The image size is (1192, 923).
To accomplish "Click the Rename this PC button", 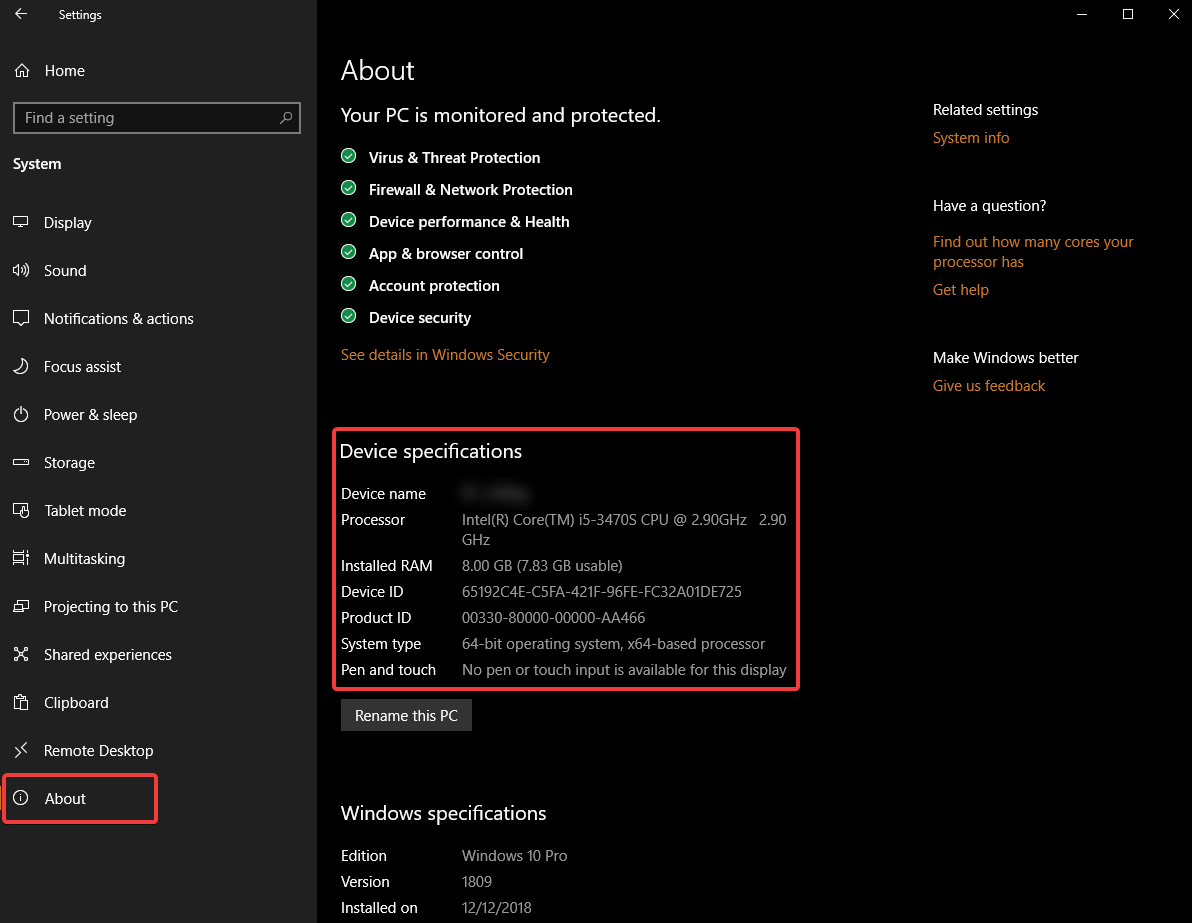I will (x=406, y=715).
